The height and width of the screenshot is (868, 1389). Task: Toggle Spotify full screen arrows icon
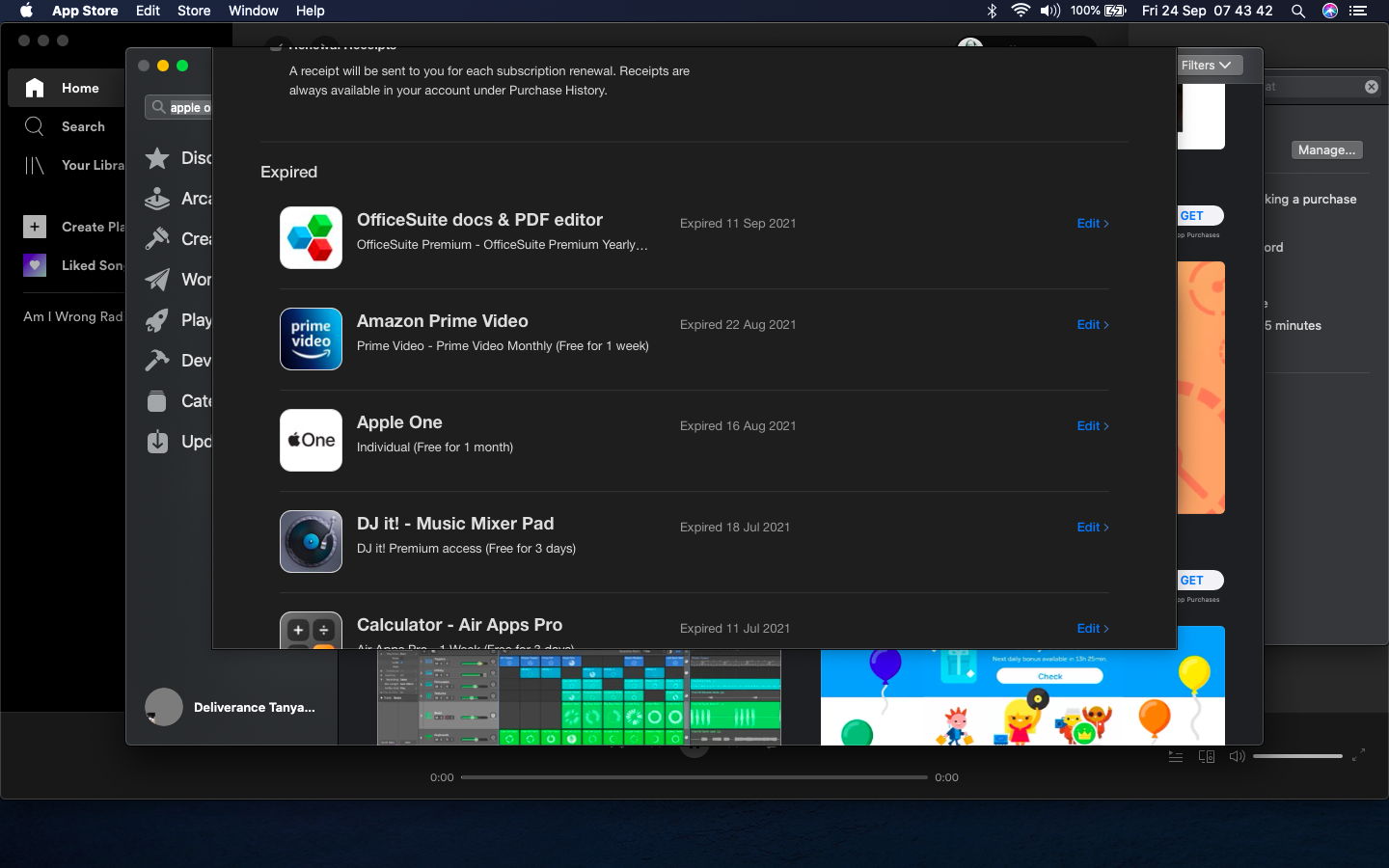(1358, 755)
